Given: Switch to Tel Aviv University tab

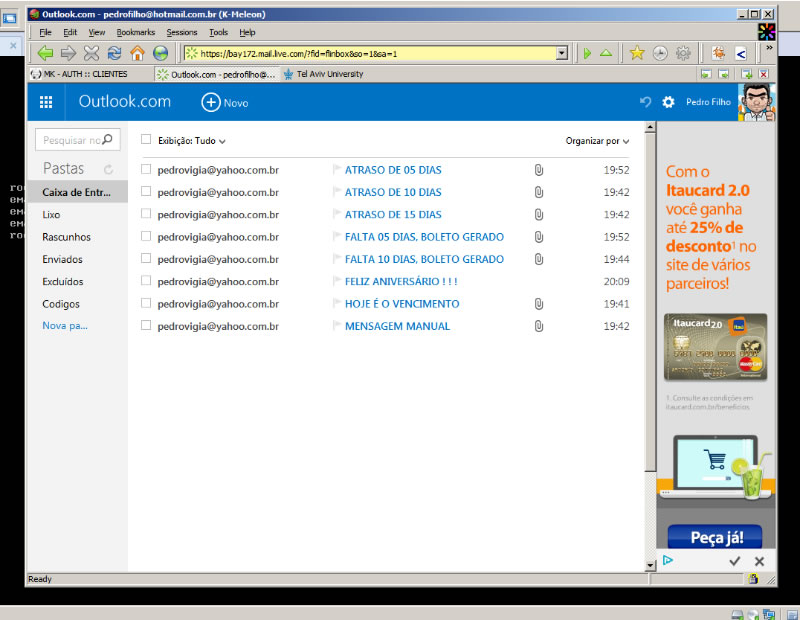Looking at the screenshot, I should tap(323, 74).
